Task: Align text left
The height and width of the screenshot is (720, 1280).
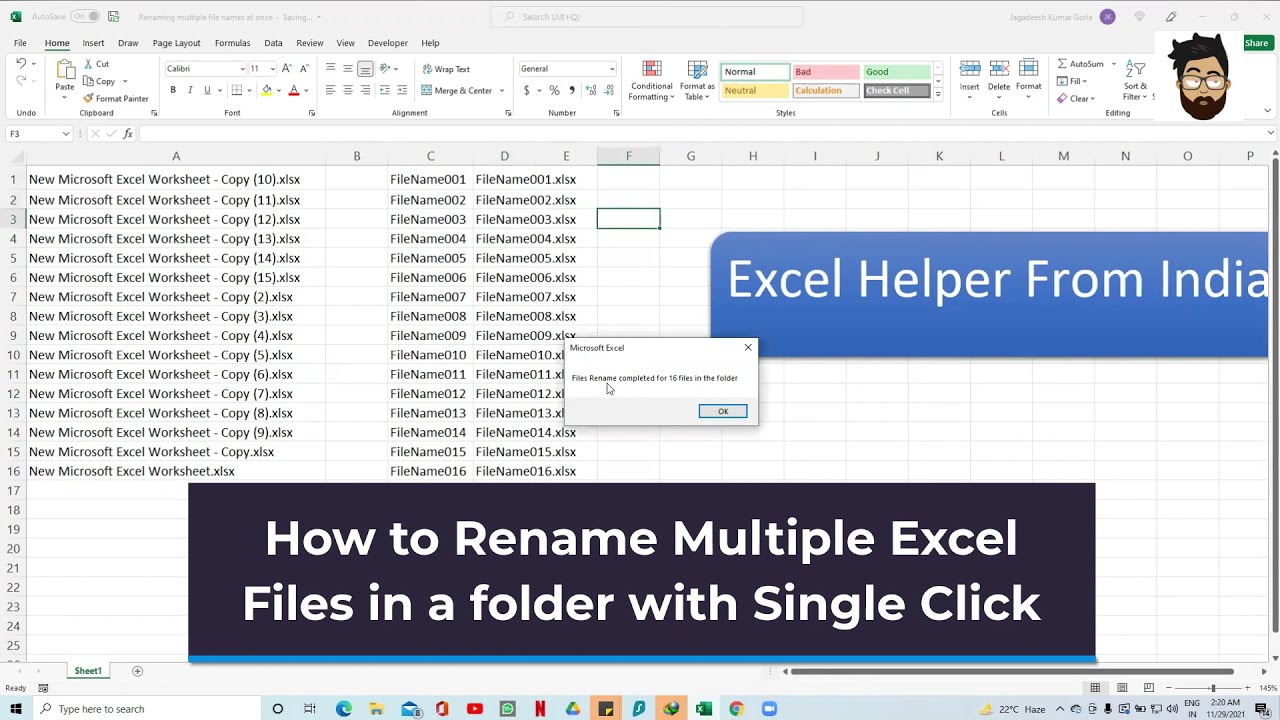Action: pyautogui.click(x=330, y=90)
